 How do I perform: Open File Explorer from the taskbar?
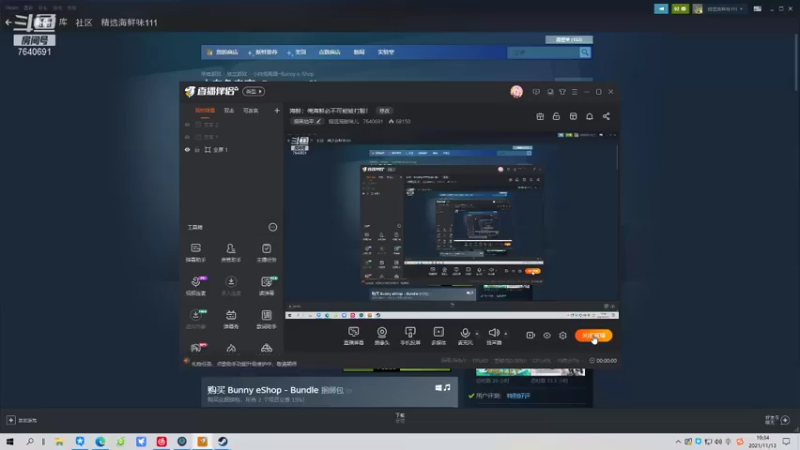60,441
